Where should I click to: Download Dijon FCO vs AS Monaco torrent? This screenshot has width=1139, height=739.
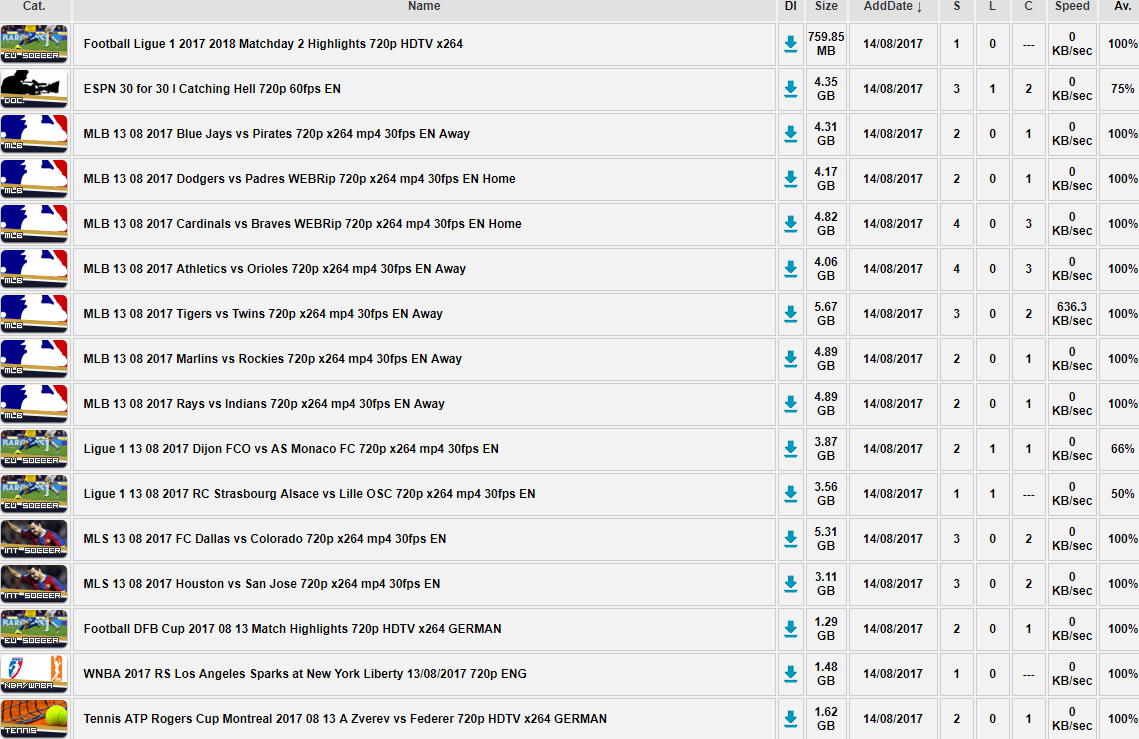pos(790,450)
